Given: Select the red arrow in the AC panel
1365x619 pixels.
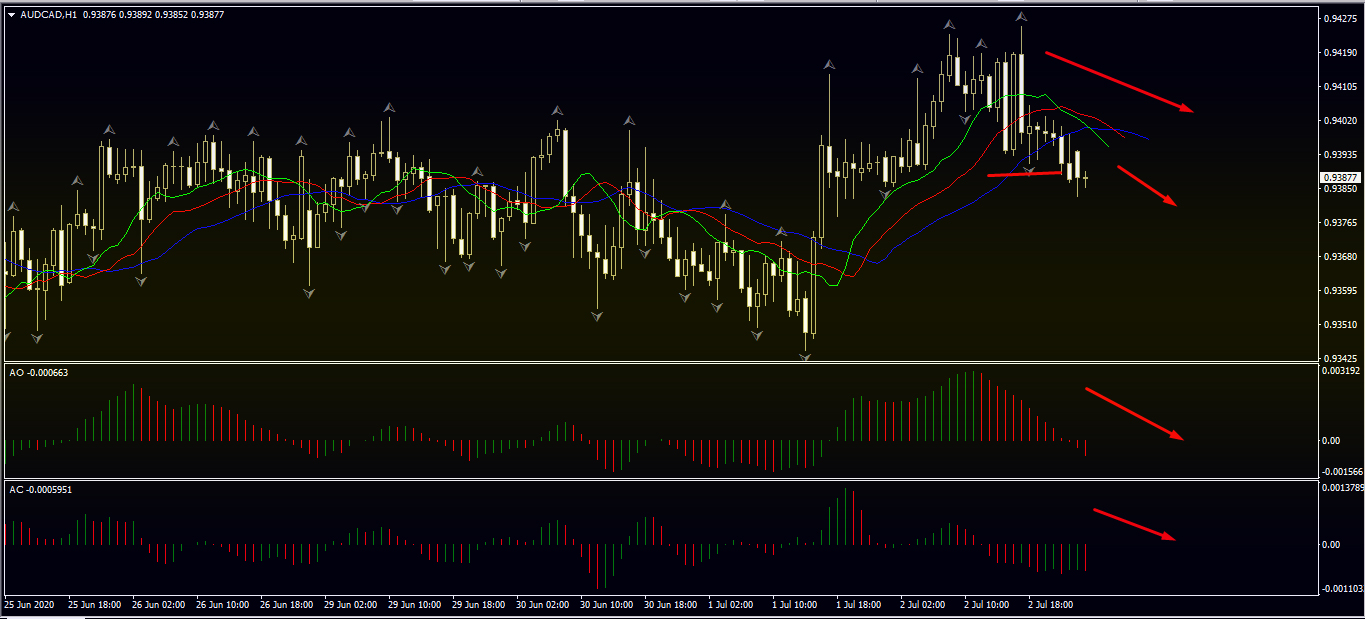Looking at the screenshot, I should point(1133,524).
